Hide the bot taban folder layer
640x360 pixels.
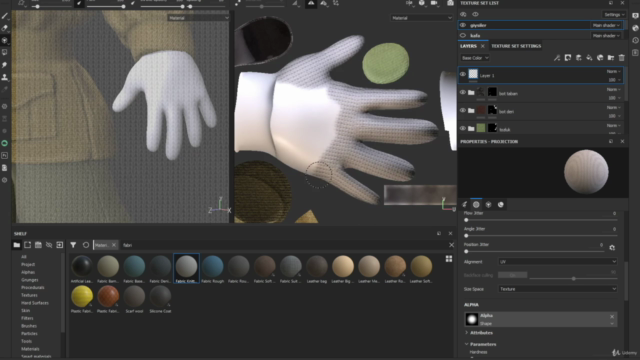[463, 92]
